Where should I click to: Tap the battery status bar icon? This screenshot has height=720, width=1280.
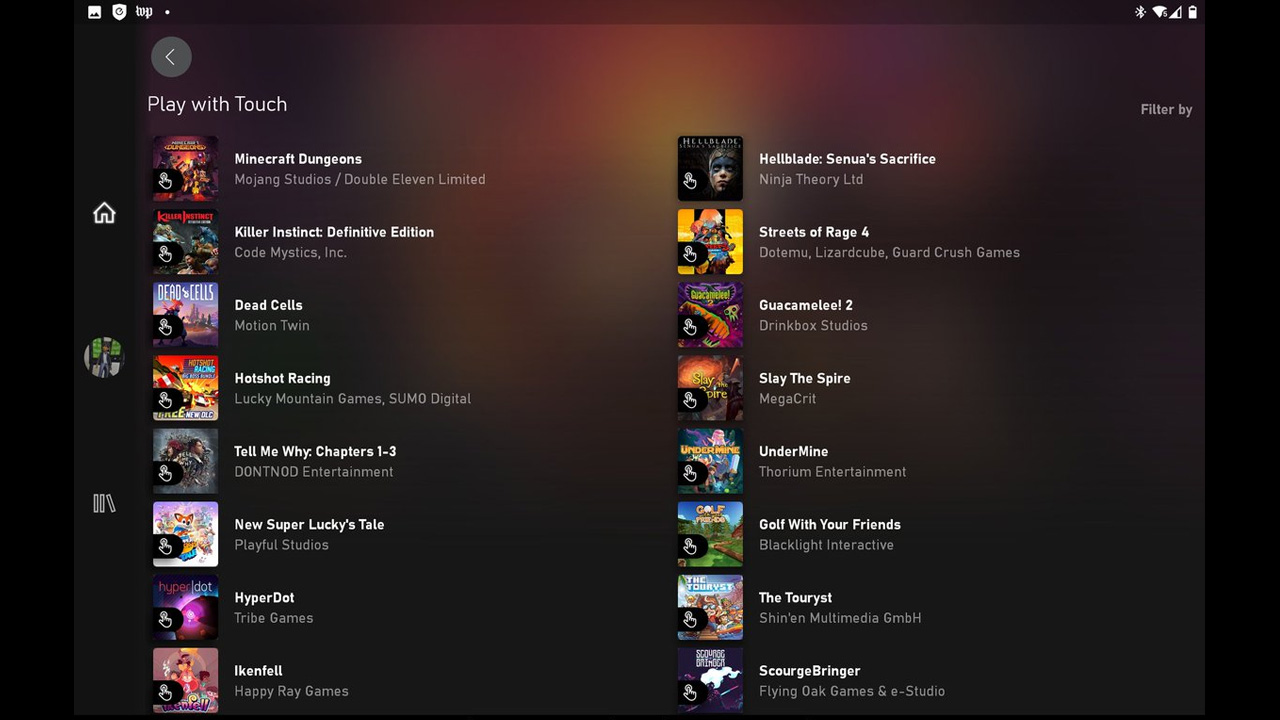click(1192, 12)
